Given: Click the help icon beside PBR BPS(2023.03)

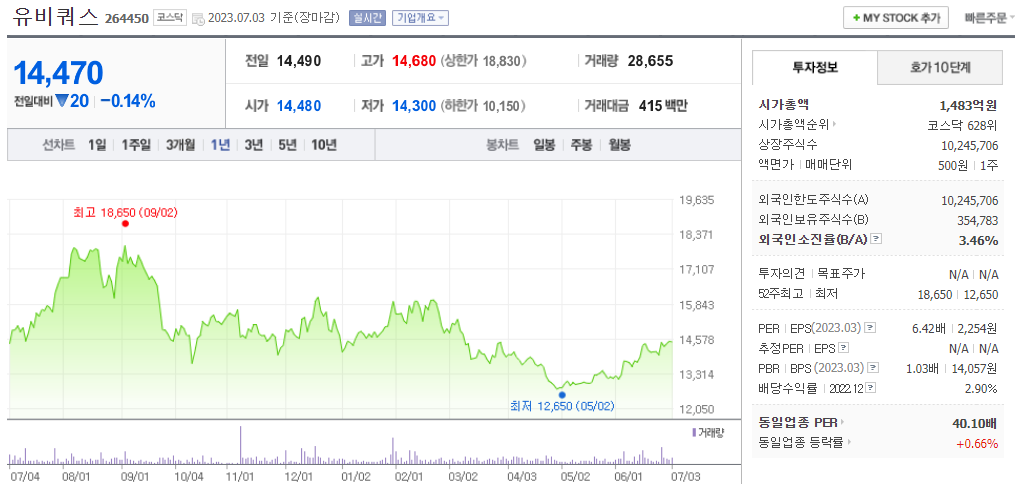Looking at the screenshot, I should (x=871, y=367).
